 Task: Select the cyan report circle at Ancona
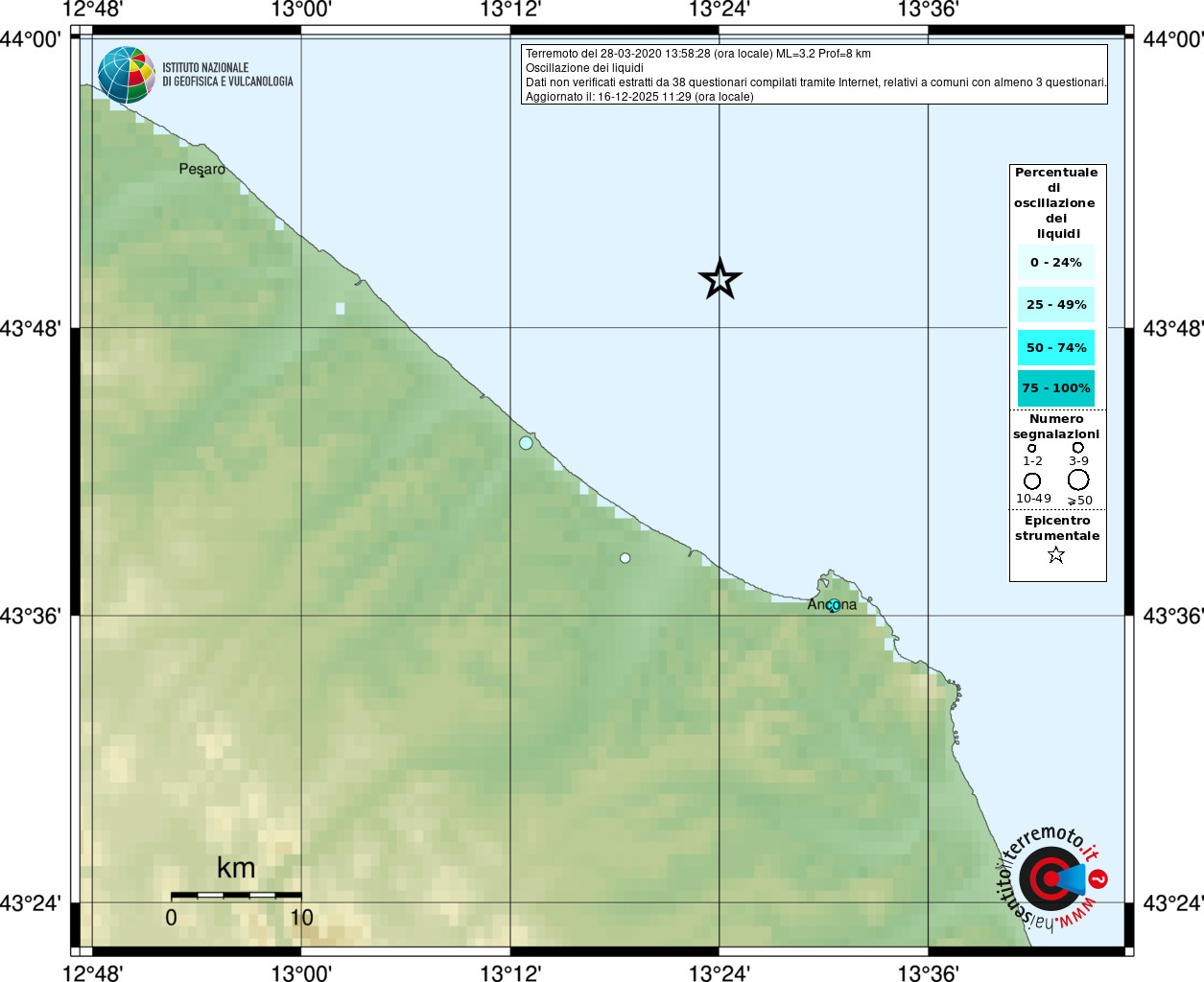pos(834,605)
